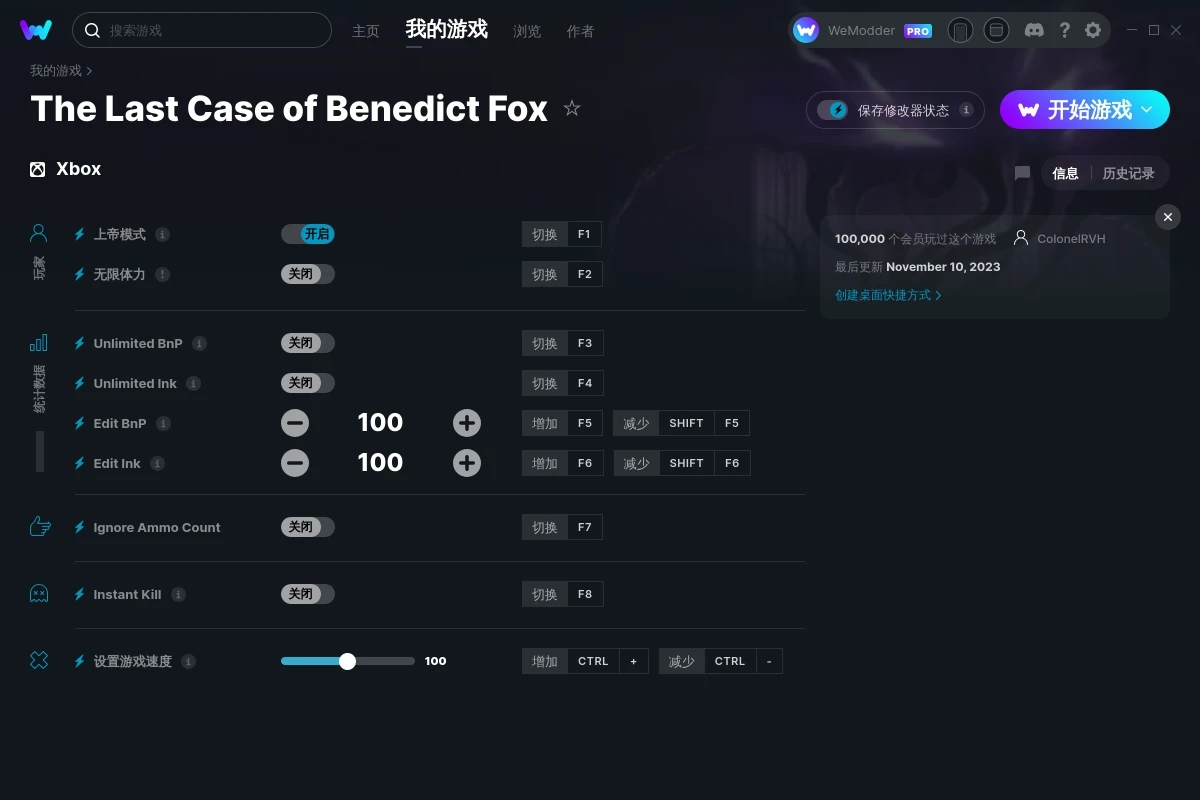The height and width of the screenshot is (800, 1200).
Task: Go back via 我的游戏 breadcrumb chevron
Action: [x=89, y=71]
